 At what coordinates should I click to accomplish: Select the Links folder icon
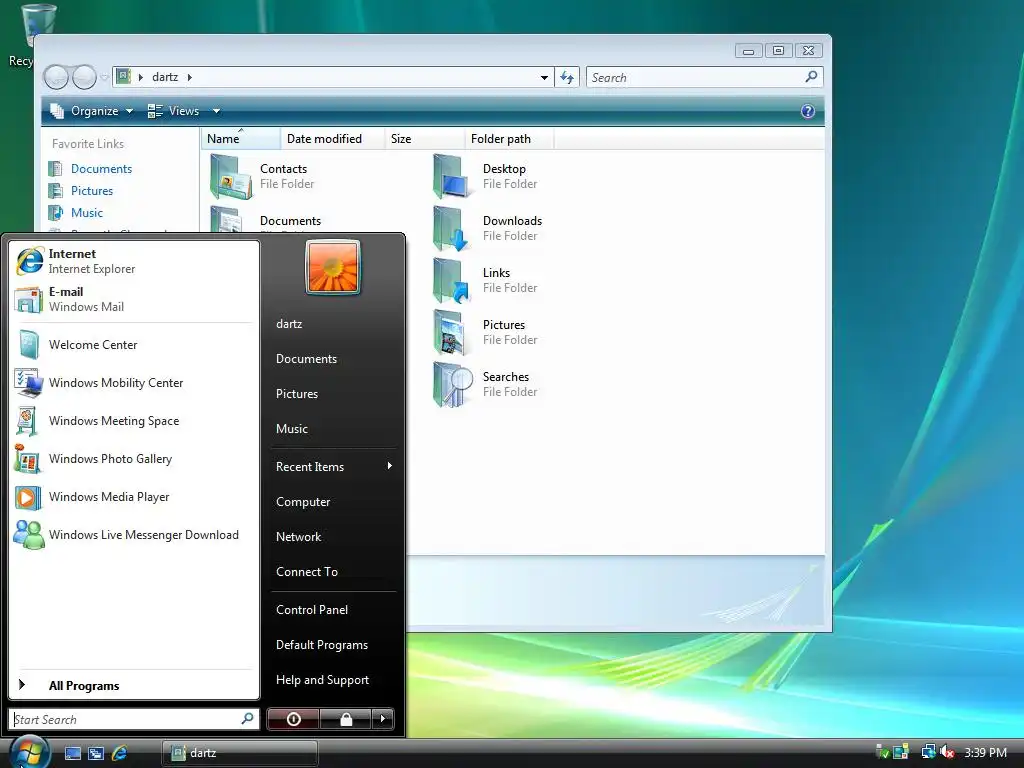click(x=451, y=281)
